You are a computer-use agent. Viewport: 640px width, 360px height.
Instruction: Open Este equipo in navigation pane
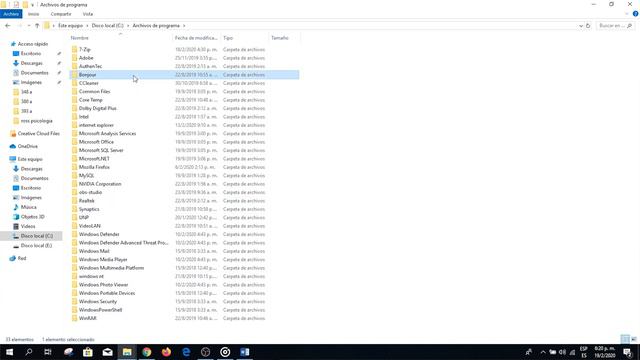(x=30, y=159)
